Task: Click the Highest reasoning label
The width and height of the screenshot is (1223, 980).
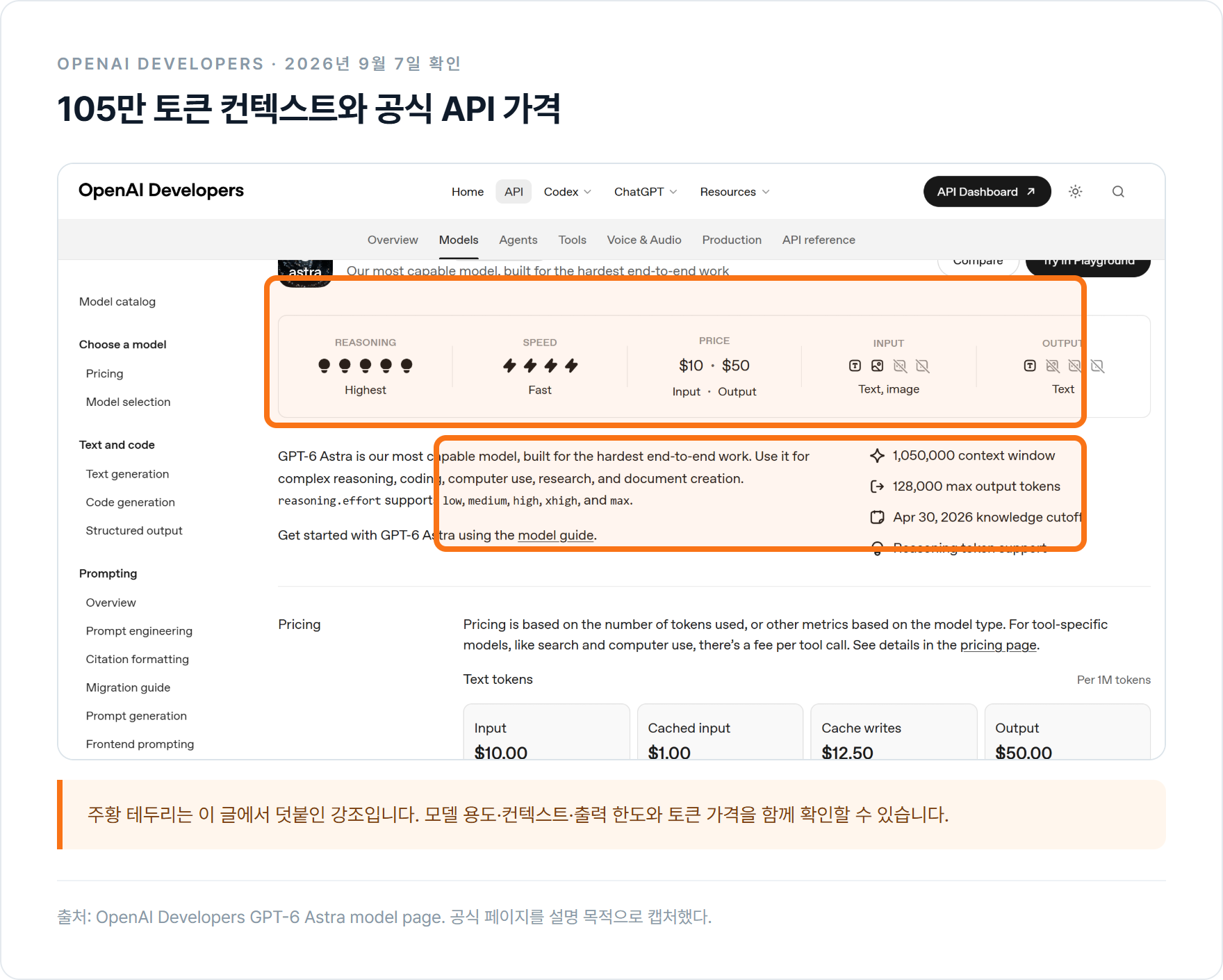Action: tap(366, 390)
